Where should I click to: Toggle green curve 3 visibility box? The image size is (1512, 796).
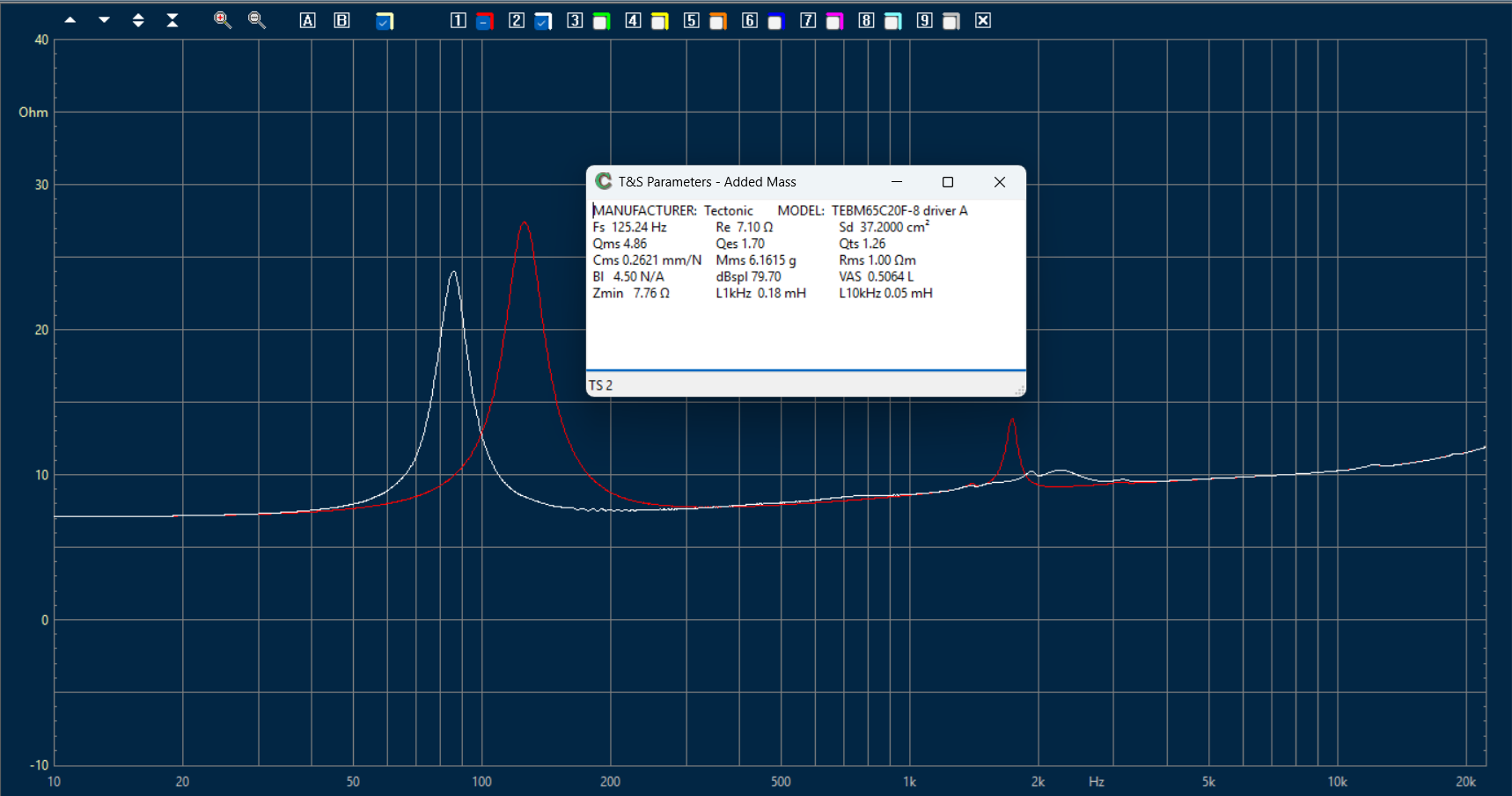point(602,21)
